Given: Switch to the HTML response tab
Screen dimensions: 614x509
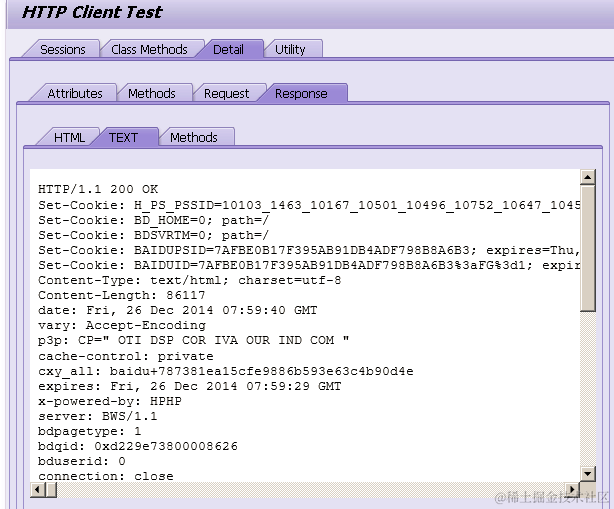Looking at the screenshot, I should click(x=69, y=137).
